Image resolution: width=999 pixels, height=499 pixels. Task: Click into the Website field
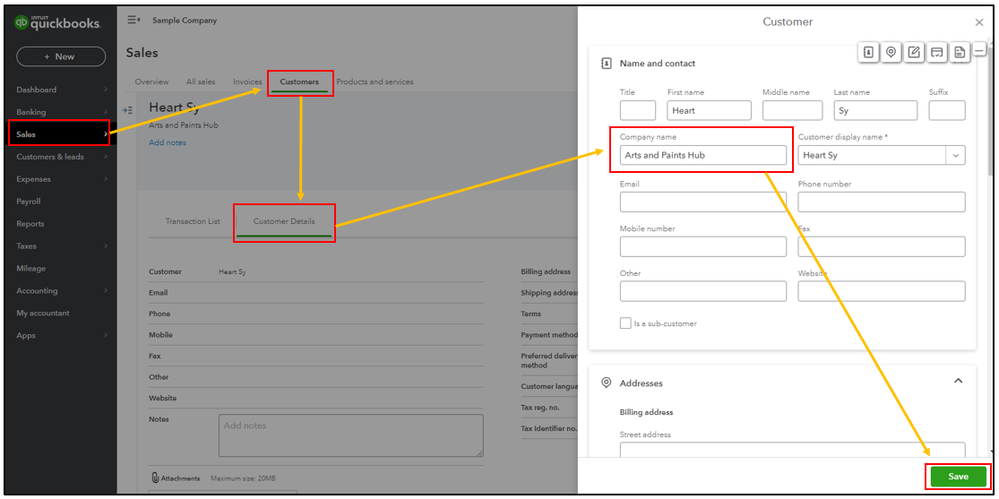tap(881, 291)
